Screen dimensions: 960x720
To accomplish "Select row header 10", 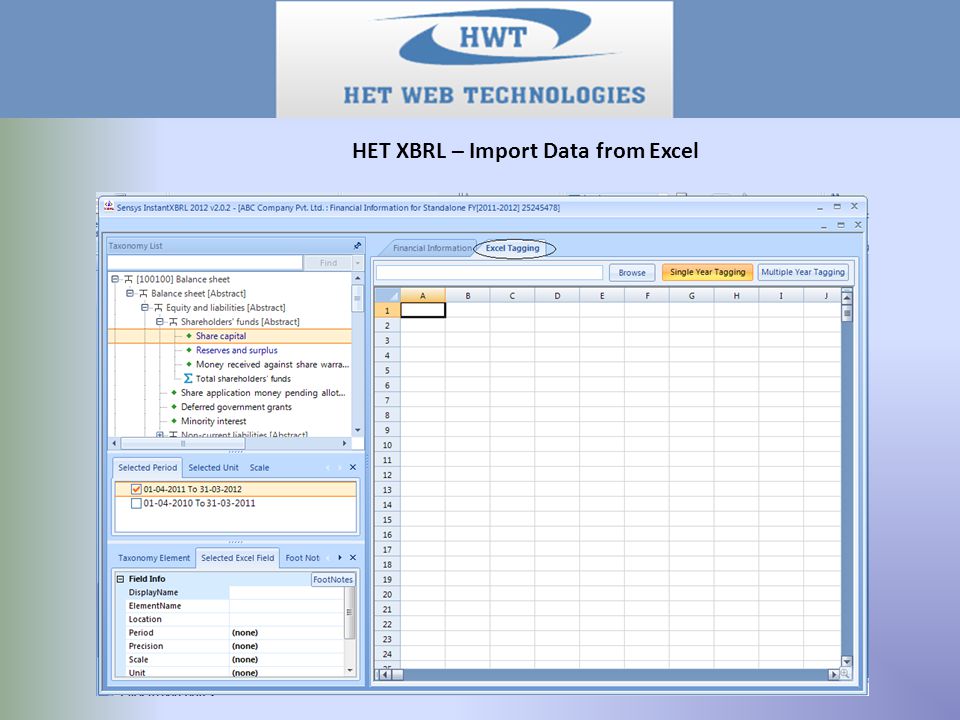I will [x=387, y=445].
